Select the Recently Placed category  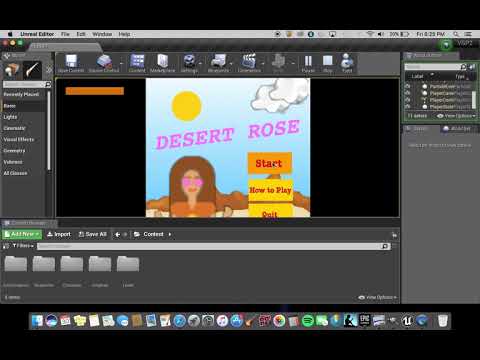[x=21, y=94]
